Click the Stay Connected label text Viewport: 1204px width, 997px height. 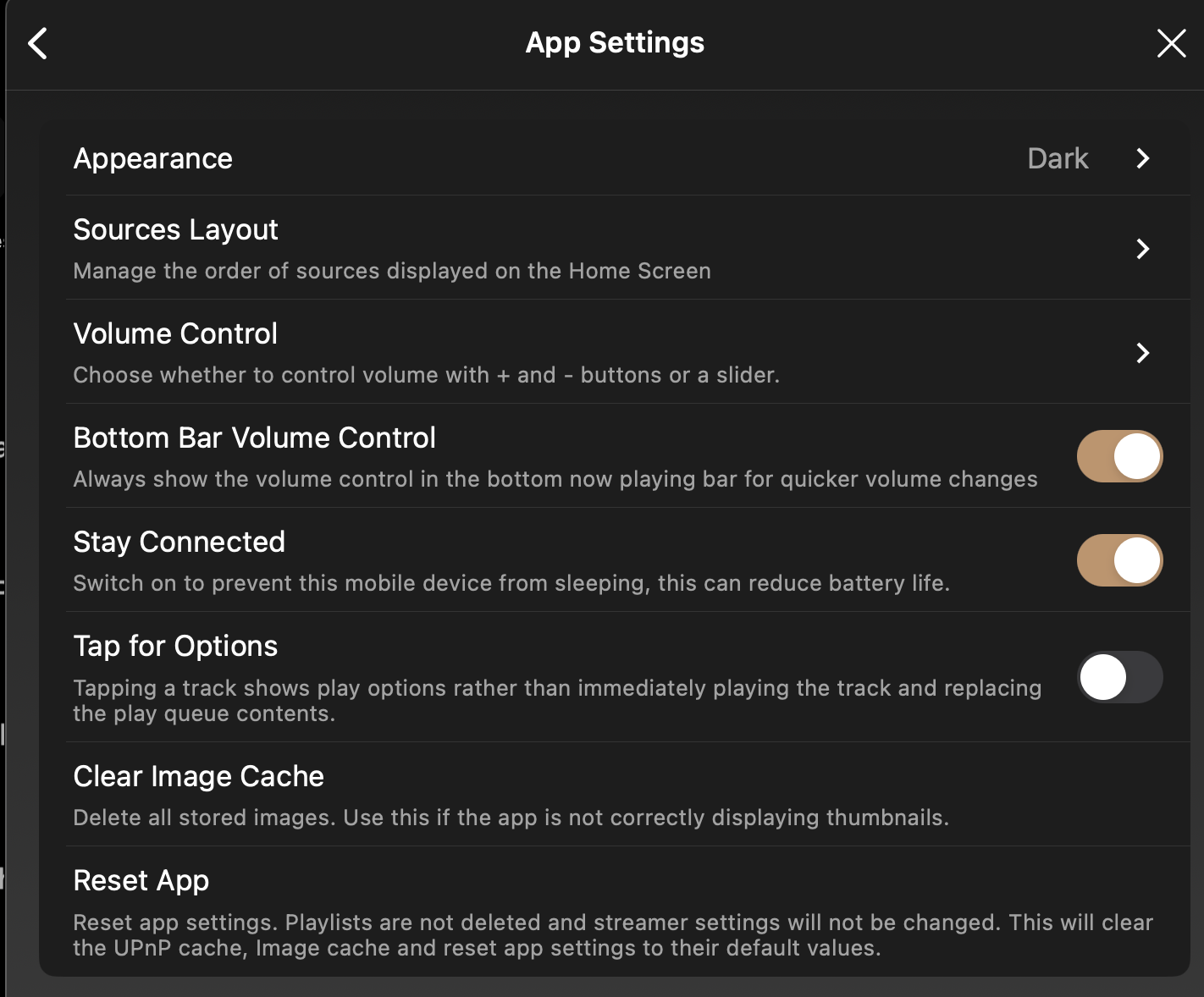(179, 543)
